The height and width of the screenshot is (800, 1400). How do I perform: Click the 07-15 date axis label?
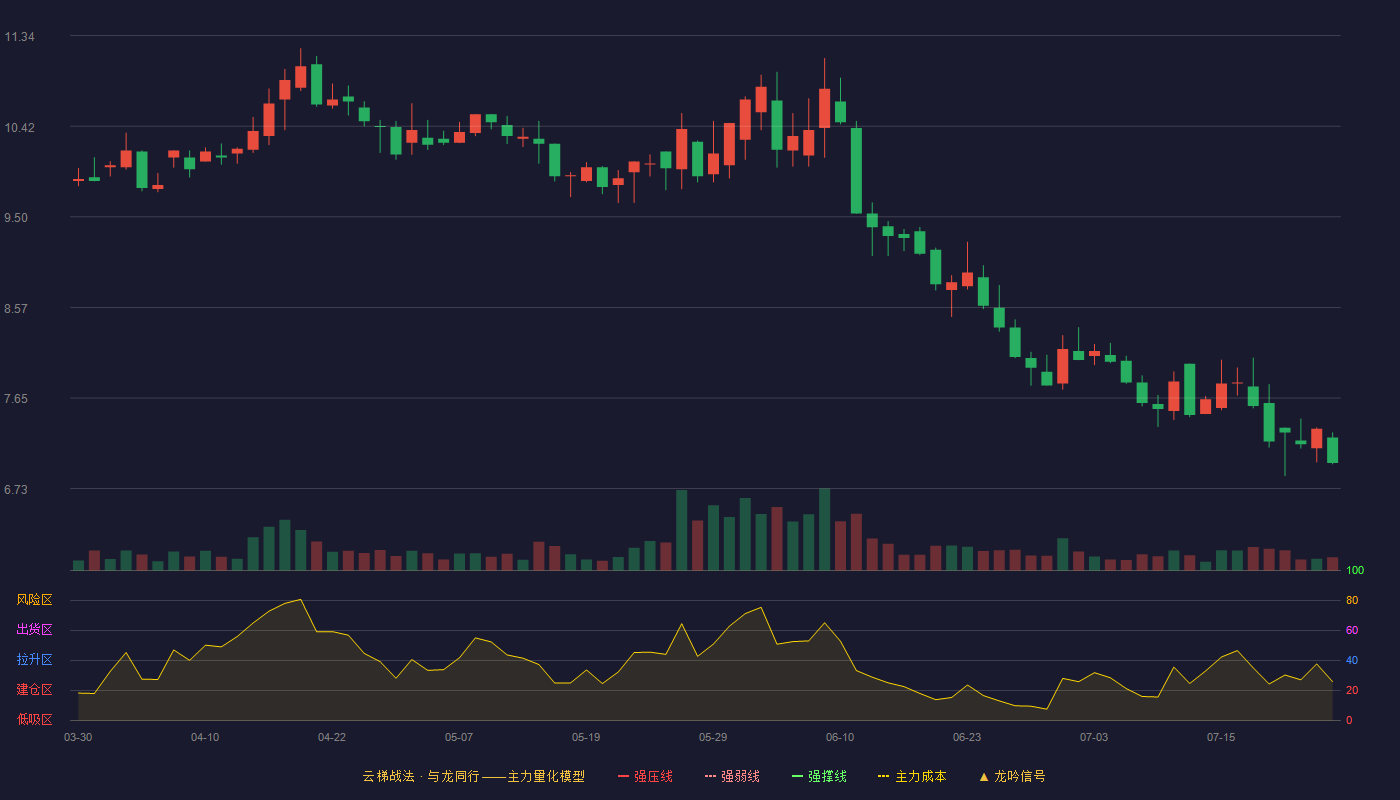[1221, 737]
